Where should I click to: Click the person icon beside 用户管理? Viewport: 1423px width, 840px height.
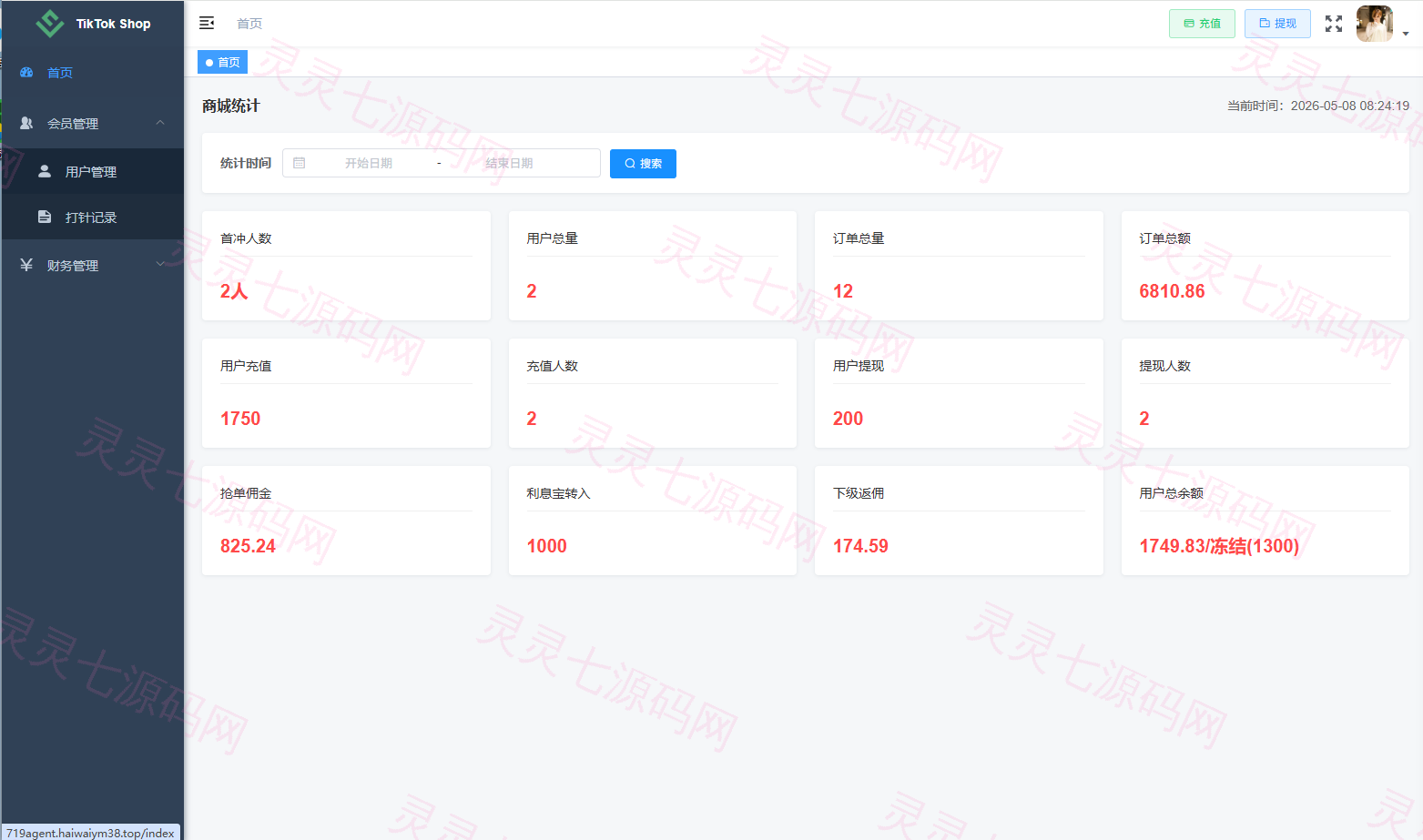coord(45,171)
